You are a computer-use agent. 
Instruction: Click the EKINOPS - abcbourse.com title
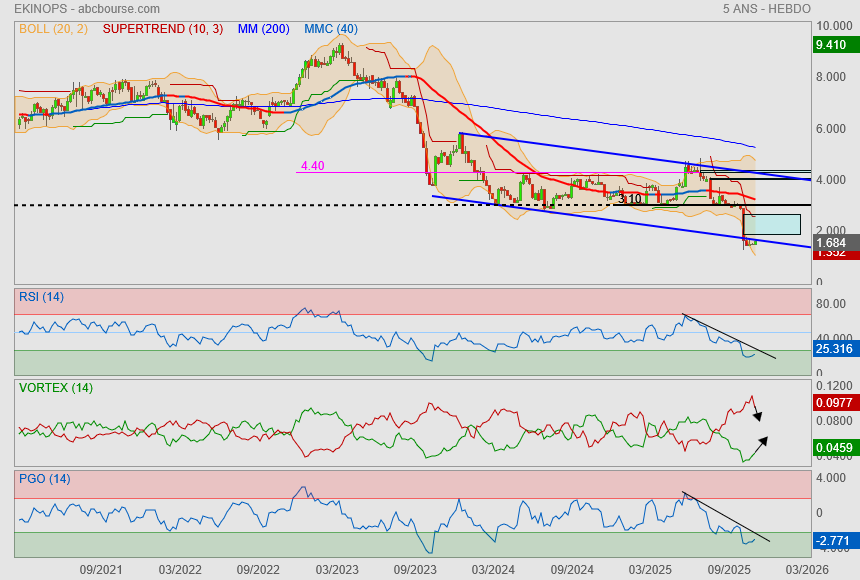coord(87,9)
